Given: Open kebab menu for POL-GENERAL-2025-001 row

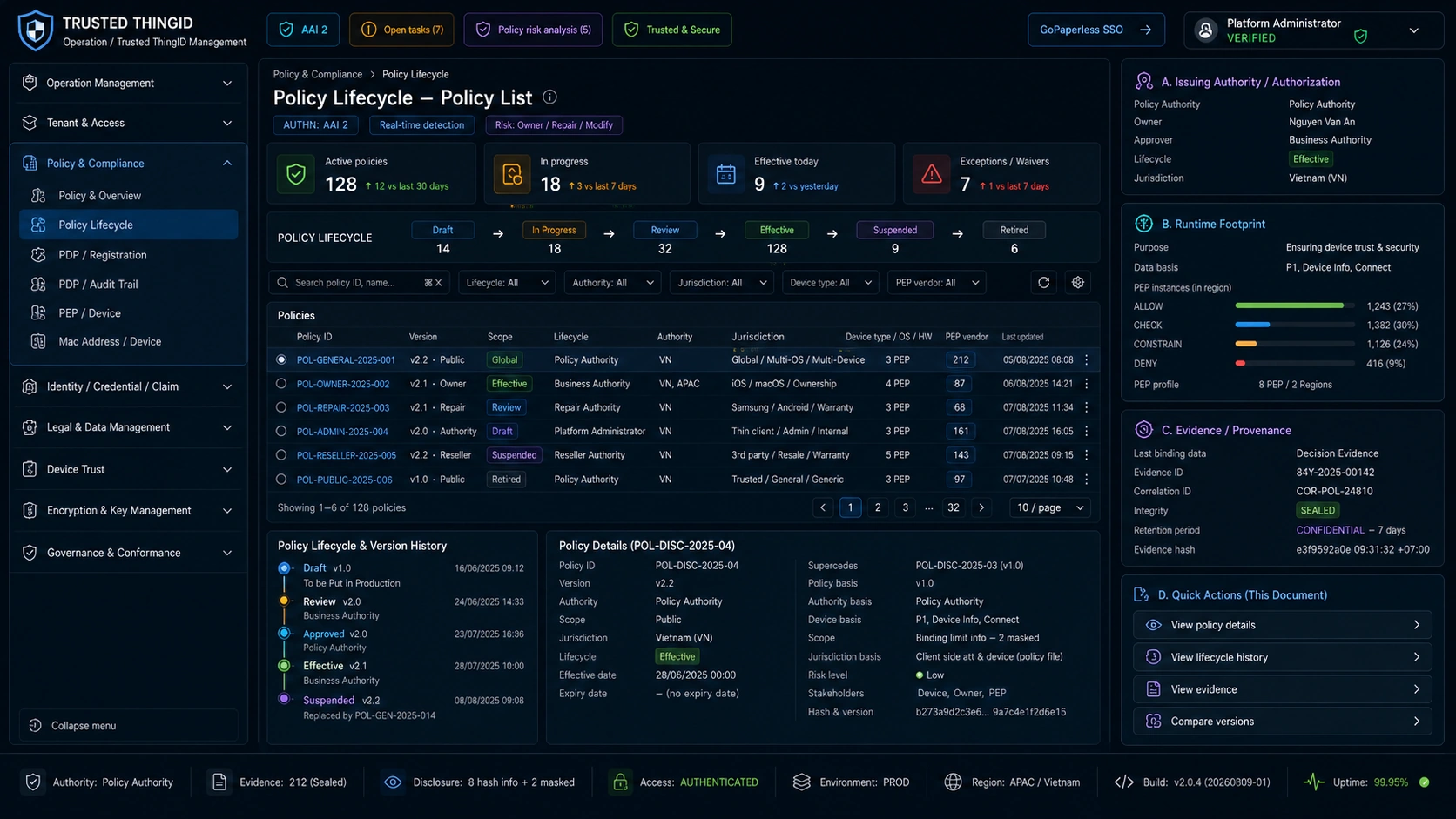Looking at the screenshot, I should click(1086, 359).
